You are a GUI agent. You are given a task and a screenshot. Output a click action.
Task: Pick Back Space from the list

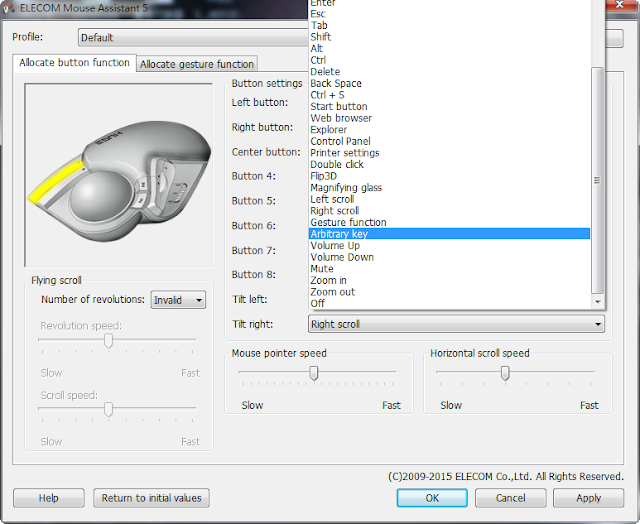pyautogui.click(x=449, y=83)
